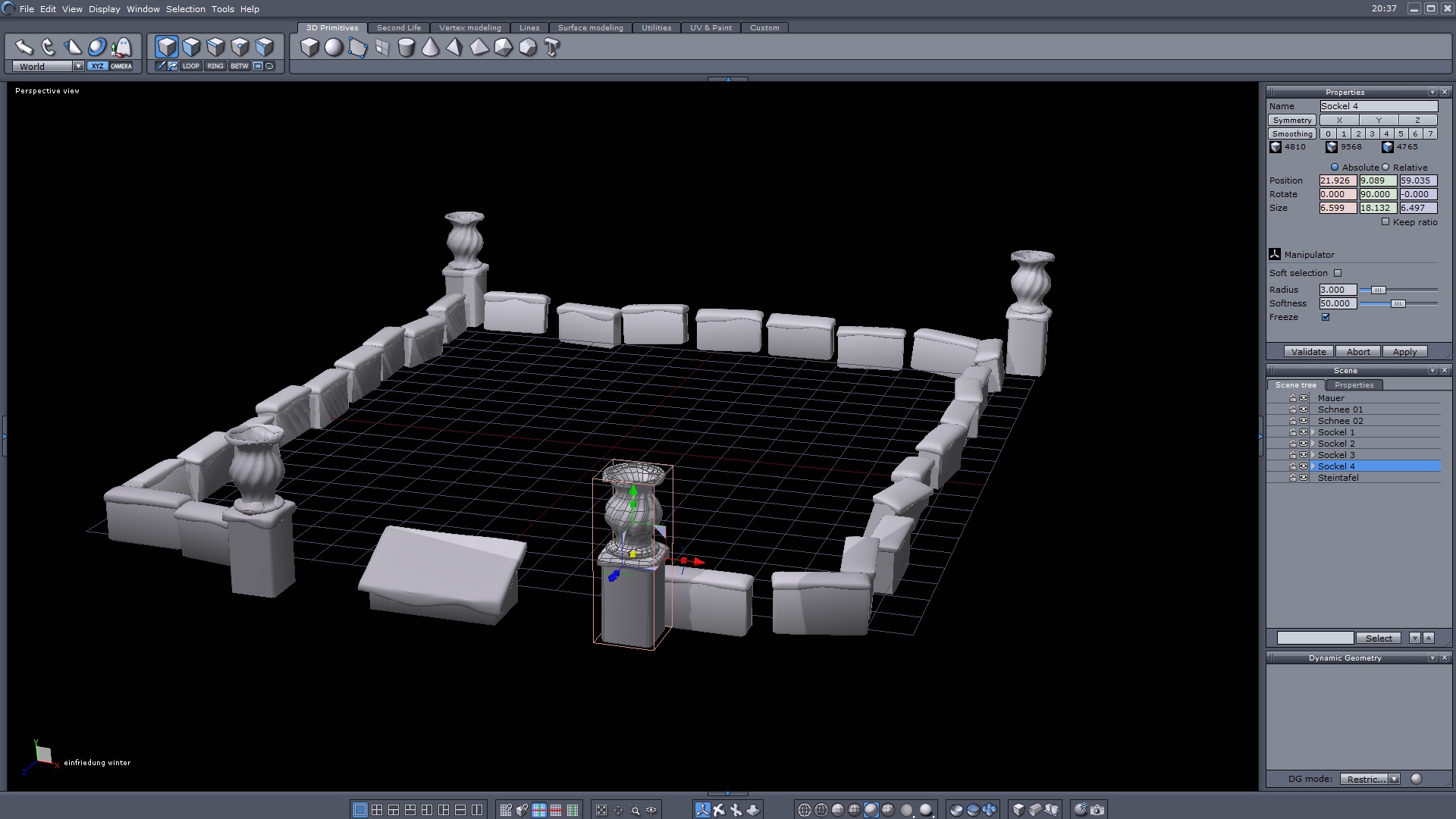Image resolution: width=1456 pixels, height=819 pixels.
Task: Open the DG mode Restric dropdown
Action: (x=1394, y=779)
